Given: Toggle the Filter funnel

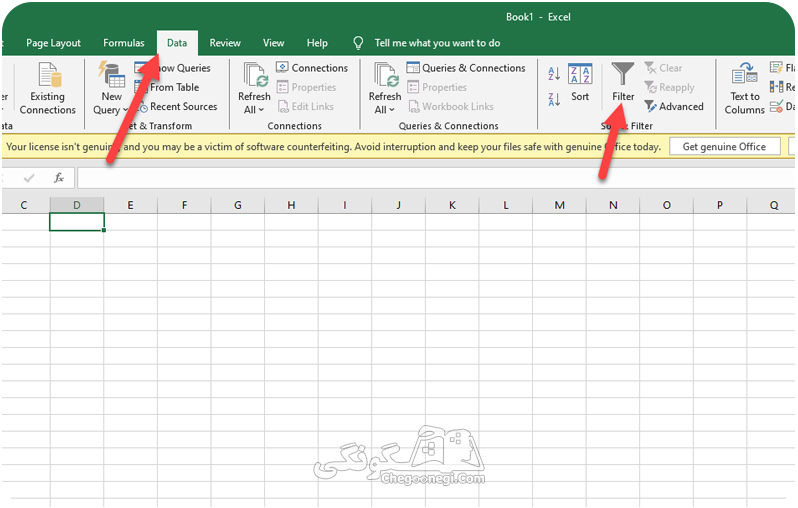Looking at the screenshot, I should pos(623,82).
